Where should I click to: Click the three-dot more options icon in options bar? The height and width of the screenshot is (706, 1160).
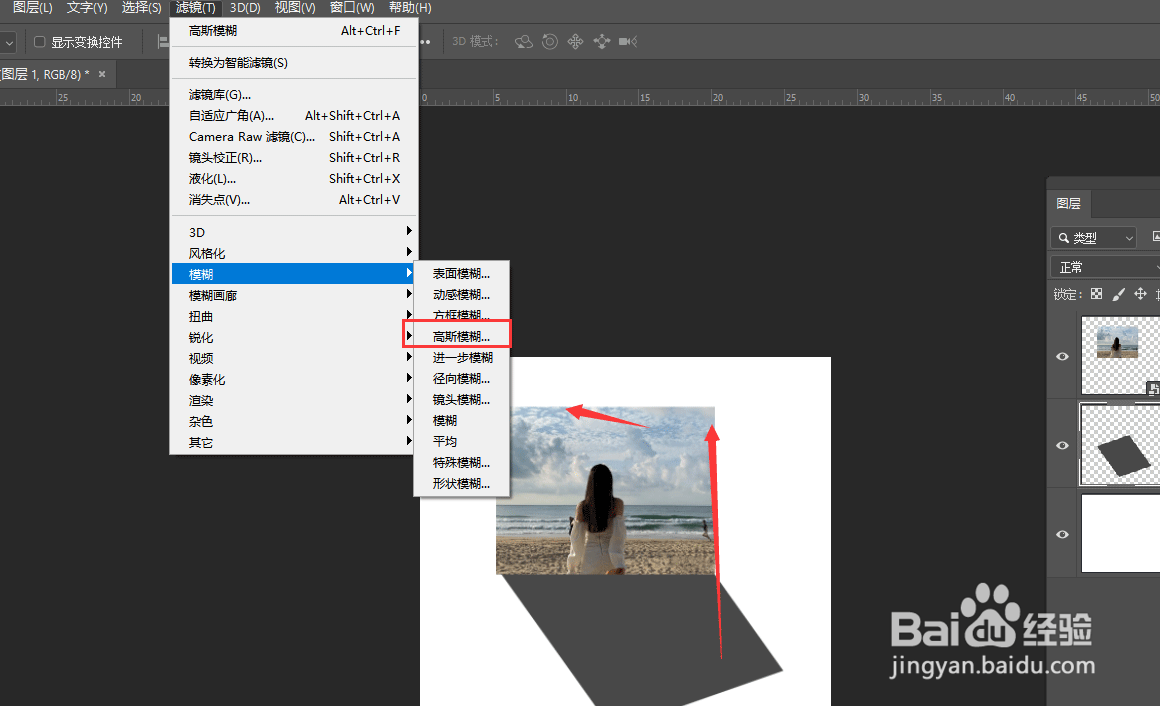(x=425, y=42)
